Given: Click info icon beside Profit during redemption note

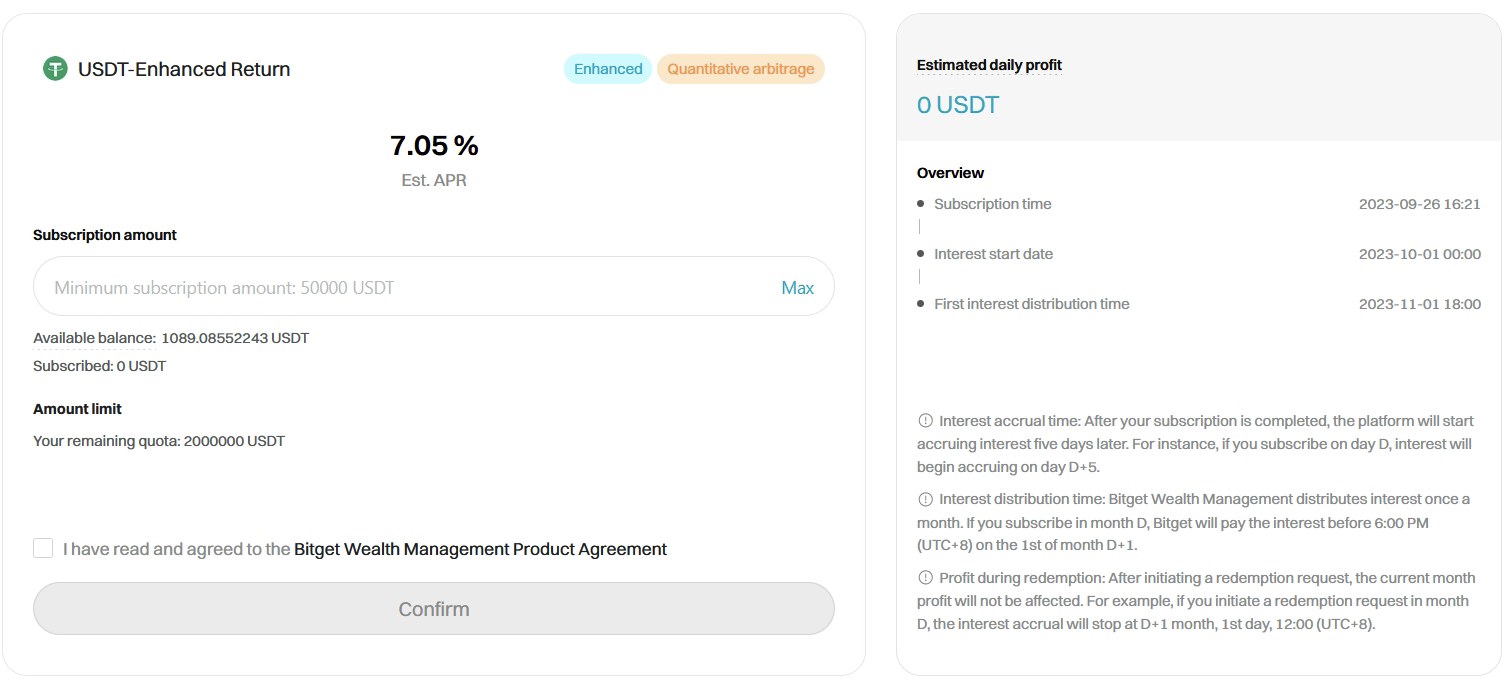Looking at the screenshot, I should [925, 578].
